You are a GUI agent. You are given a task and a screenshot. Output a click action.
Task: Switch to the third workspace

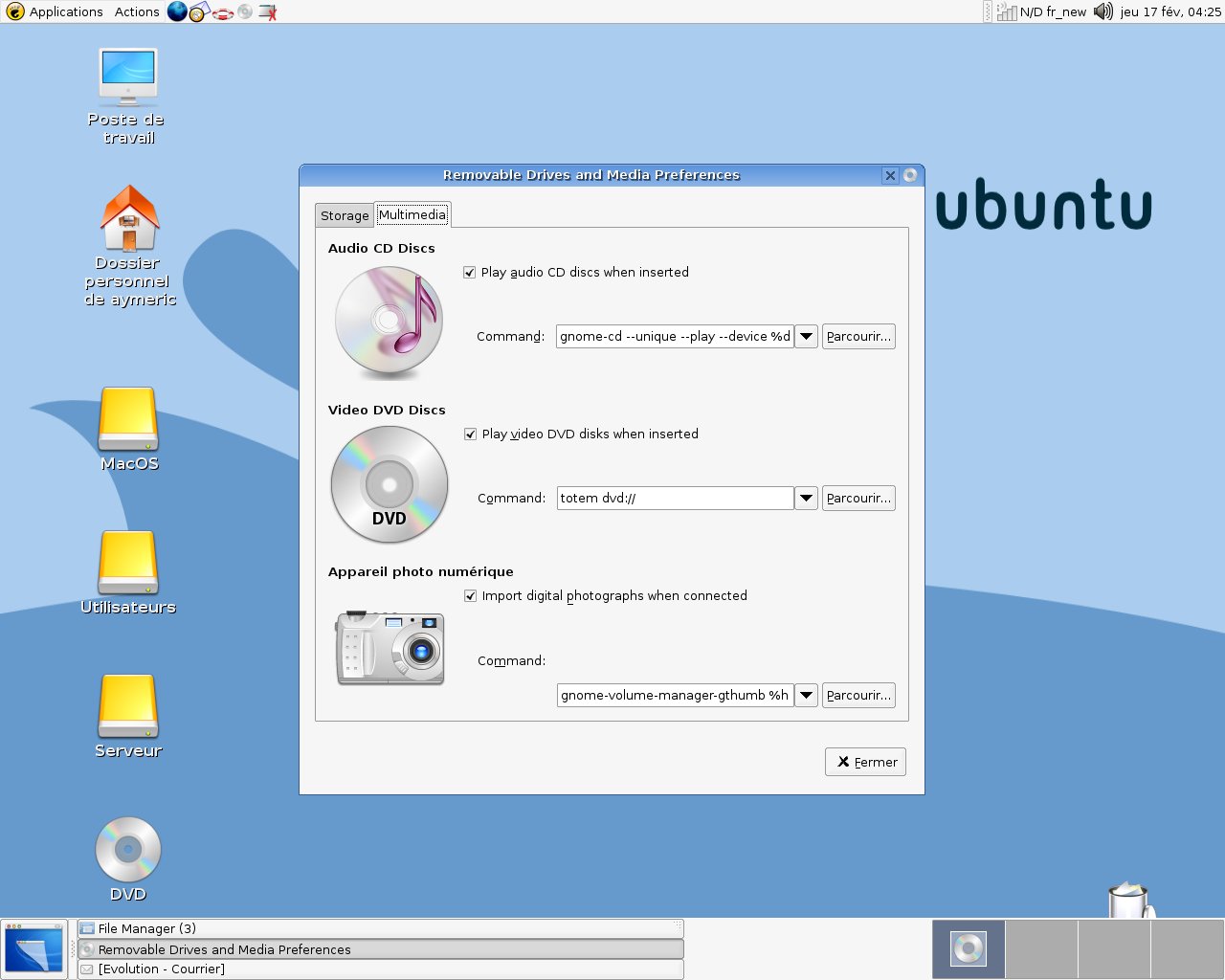(1114, 948)
